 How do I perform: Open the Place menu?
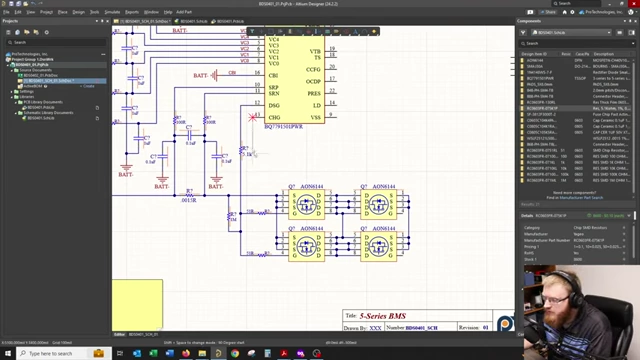[62, 12]
